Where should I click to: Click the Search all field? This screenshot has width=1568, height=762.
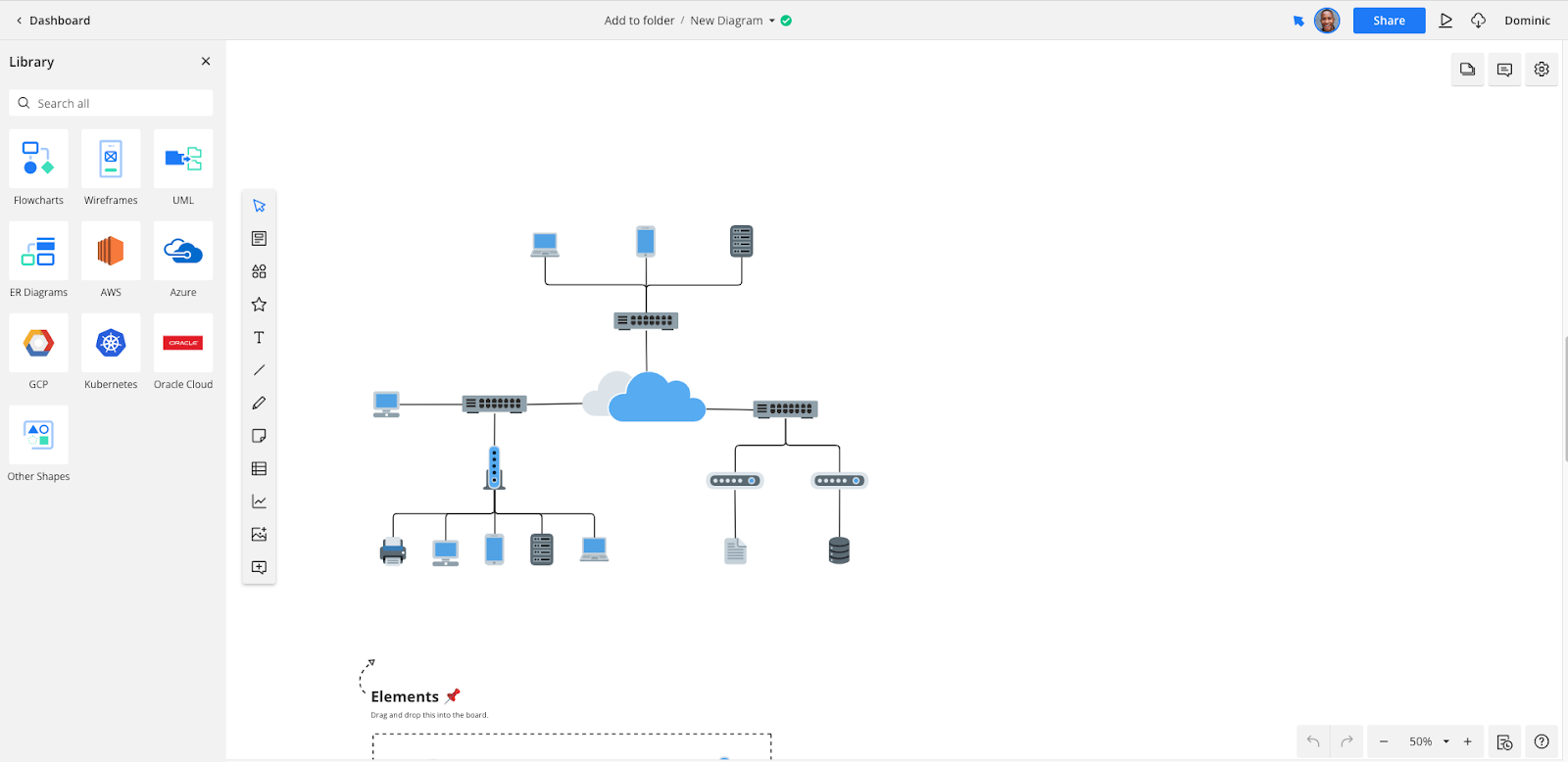click(x=112, y=103)
